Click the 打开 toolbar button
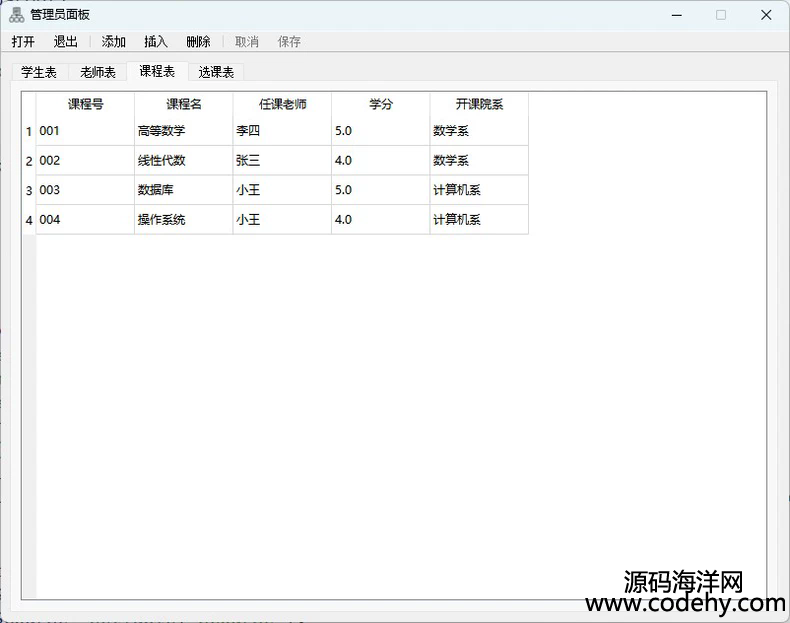This screenshot has width=790, height=623. point(23,41)
